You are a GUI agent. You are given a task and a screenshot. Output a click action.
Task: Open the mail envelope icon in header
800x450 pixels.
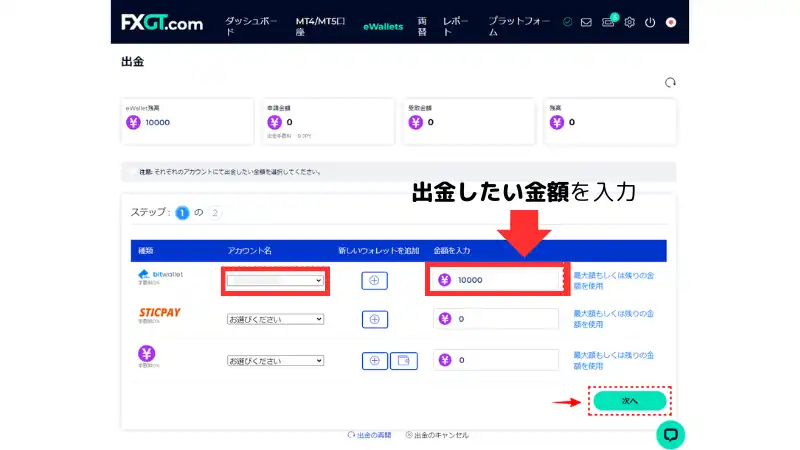[x=586, y=22]
